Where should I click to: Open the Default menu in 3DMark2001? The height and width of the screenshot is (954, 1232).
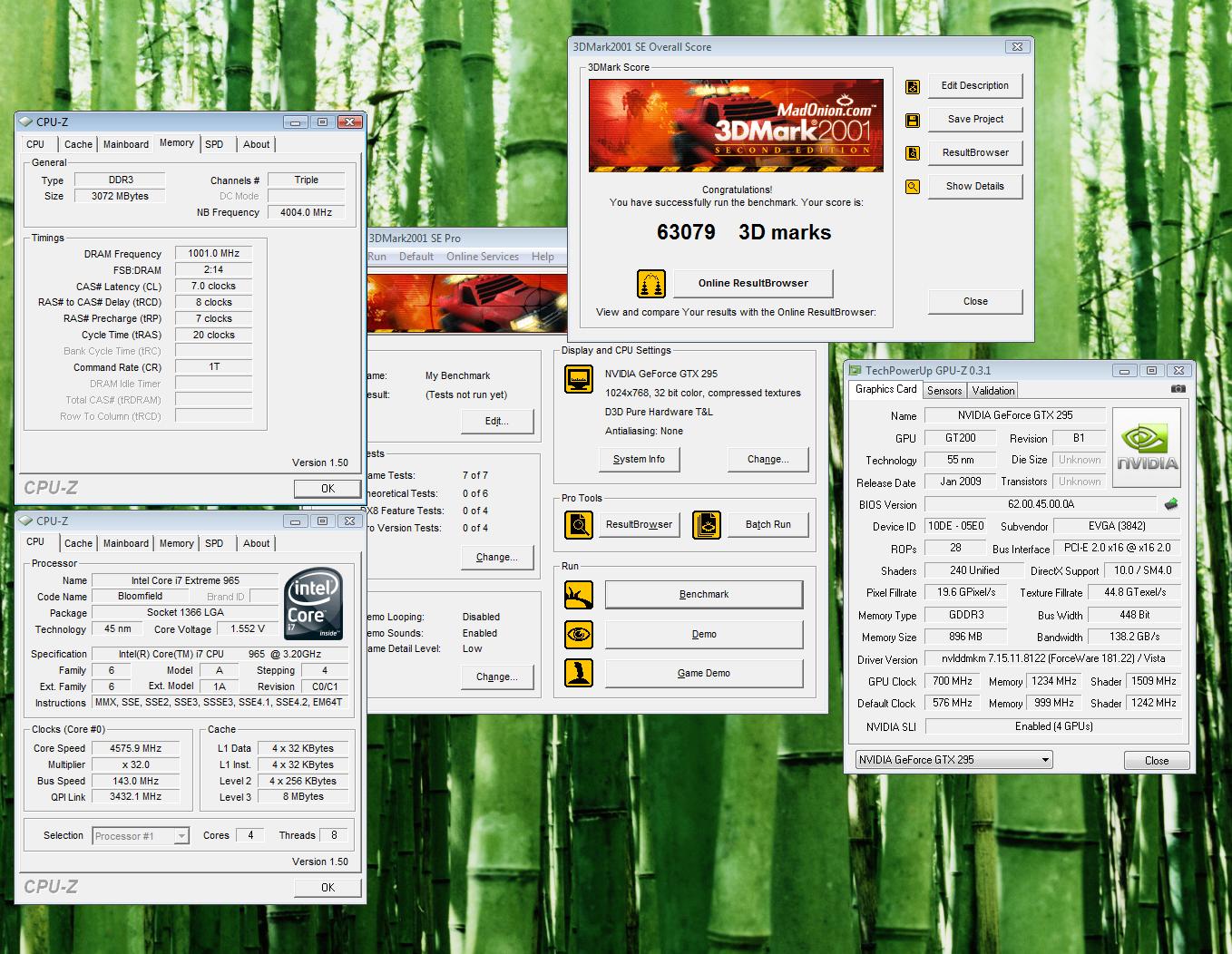[416, 257]
